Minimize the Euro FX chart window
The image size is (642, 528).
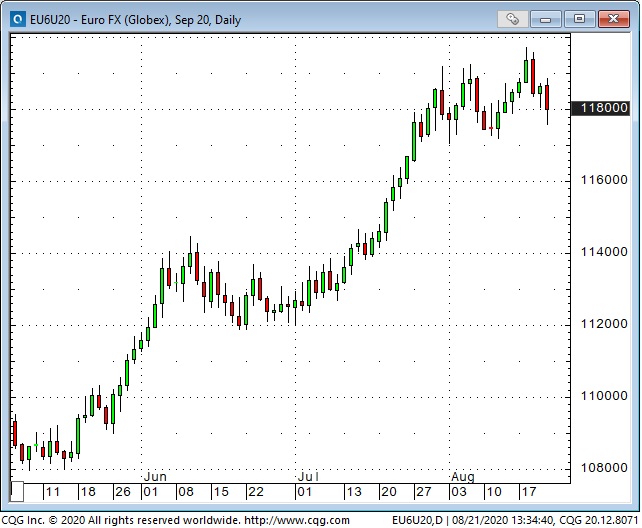point(545,19)
